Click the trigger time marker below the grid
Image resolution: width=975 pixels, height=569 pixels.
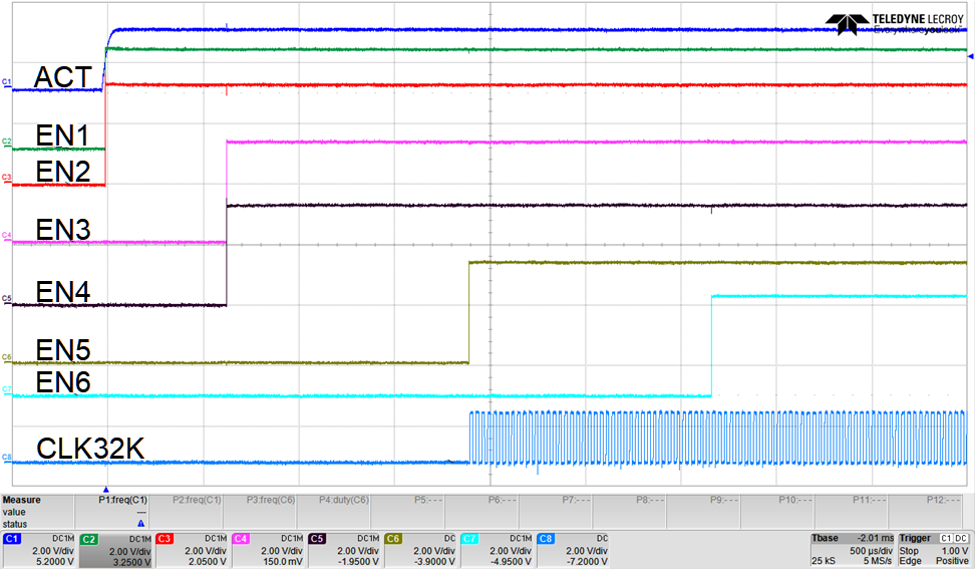coord(106,489)
